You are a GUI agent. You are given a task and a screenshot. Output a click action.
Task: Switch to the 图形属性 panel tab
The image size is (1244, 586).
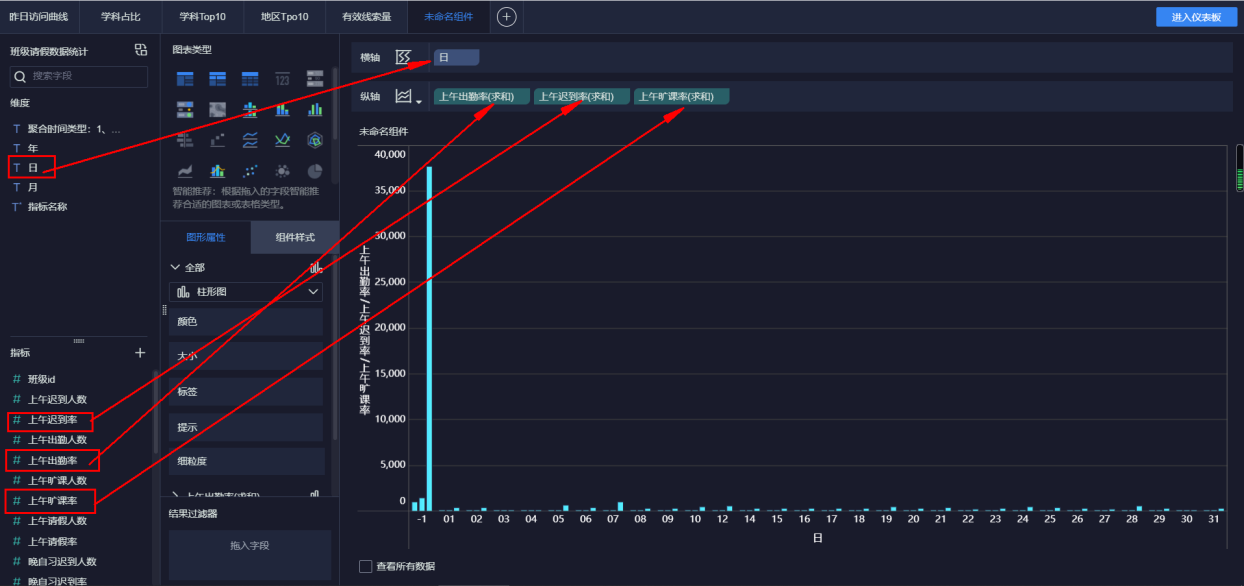(x=206, y=237)
